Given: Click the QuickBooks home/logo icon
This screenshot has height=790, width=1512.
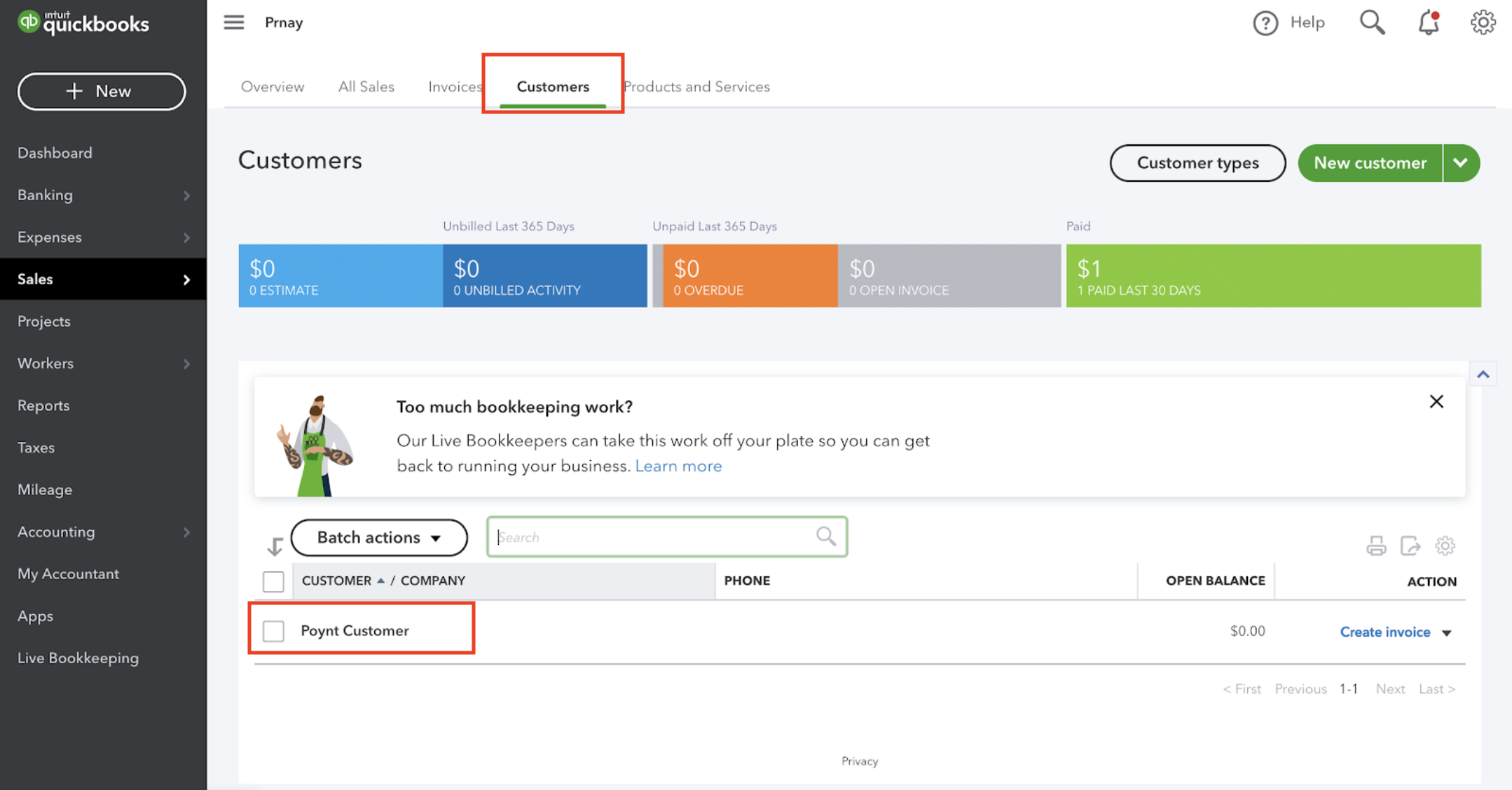Looking at the screenshot, I should coord(29,22).
